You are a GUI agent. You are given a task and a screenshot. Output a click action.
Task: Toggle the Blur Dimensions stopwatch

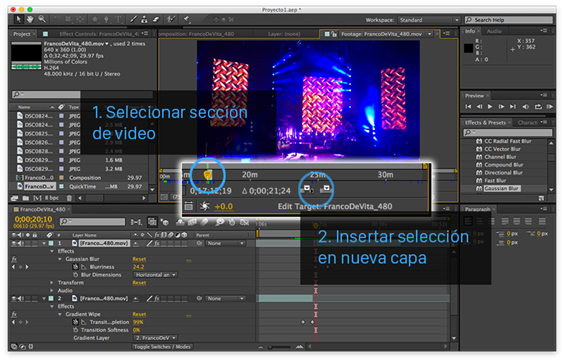coord(75,275)
